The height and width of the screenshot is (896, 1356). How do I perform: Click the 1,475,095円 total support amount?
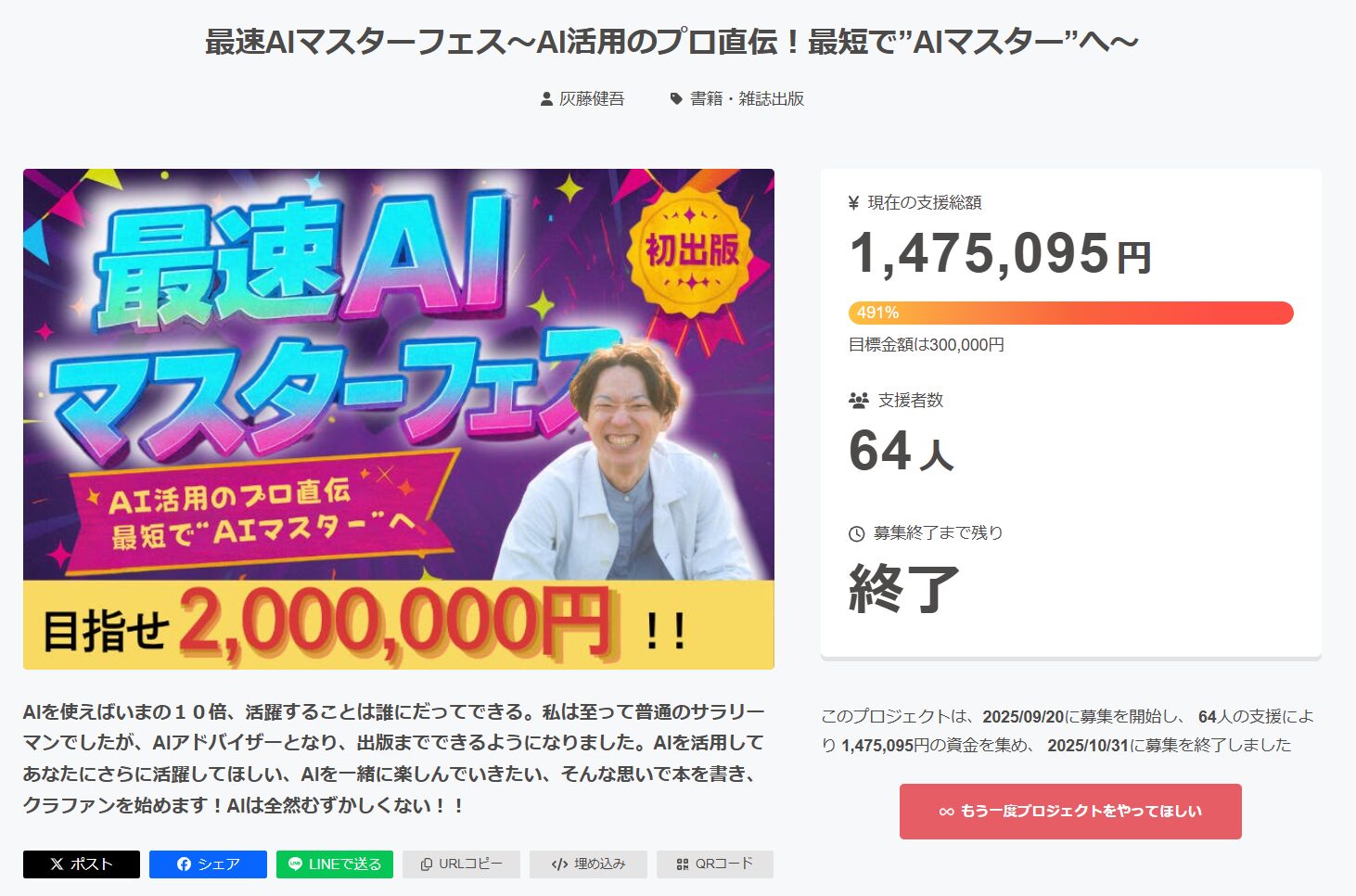[x=1000, y=254]
